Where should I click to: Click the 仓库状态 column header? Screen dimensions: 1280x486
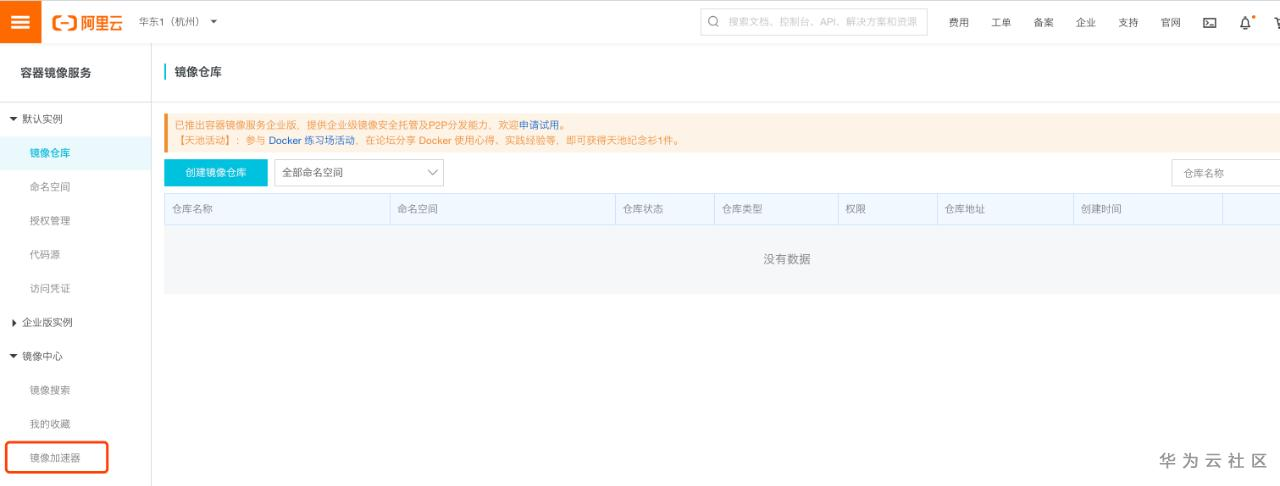643,209
